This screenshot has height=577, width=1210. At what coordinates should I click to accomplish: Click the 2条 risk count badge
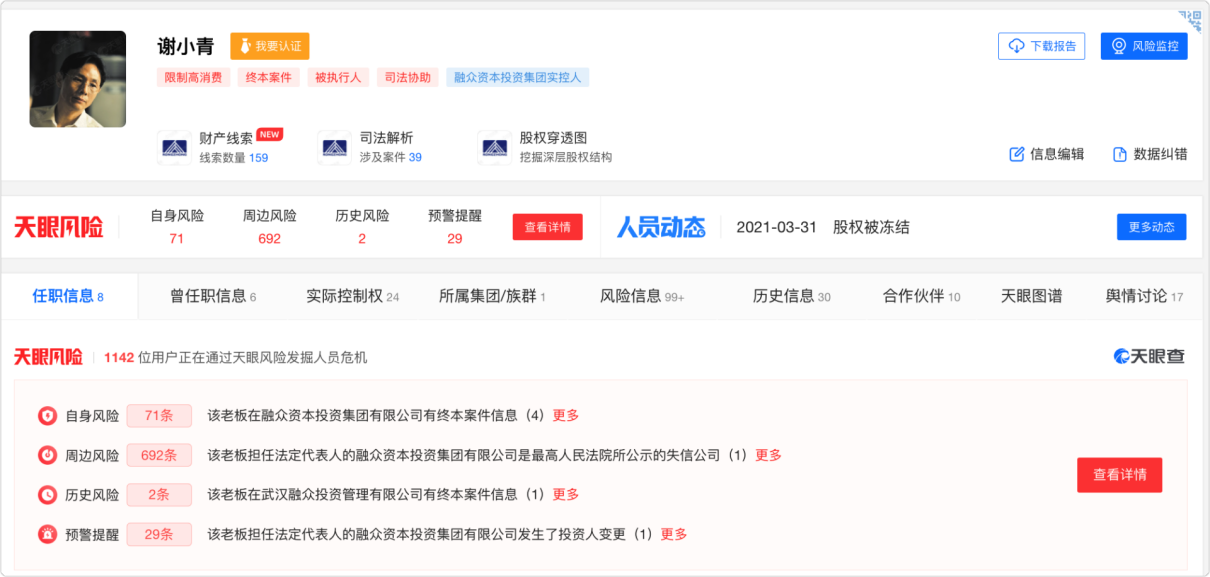[x=159, y=495]
